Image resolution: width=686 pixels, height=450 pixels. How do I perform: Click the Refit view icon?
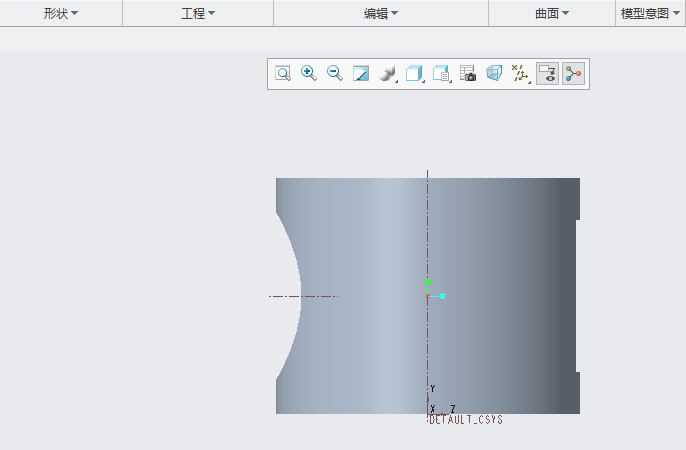[x=283, y=74]
